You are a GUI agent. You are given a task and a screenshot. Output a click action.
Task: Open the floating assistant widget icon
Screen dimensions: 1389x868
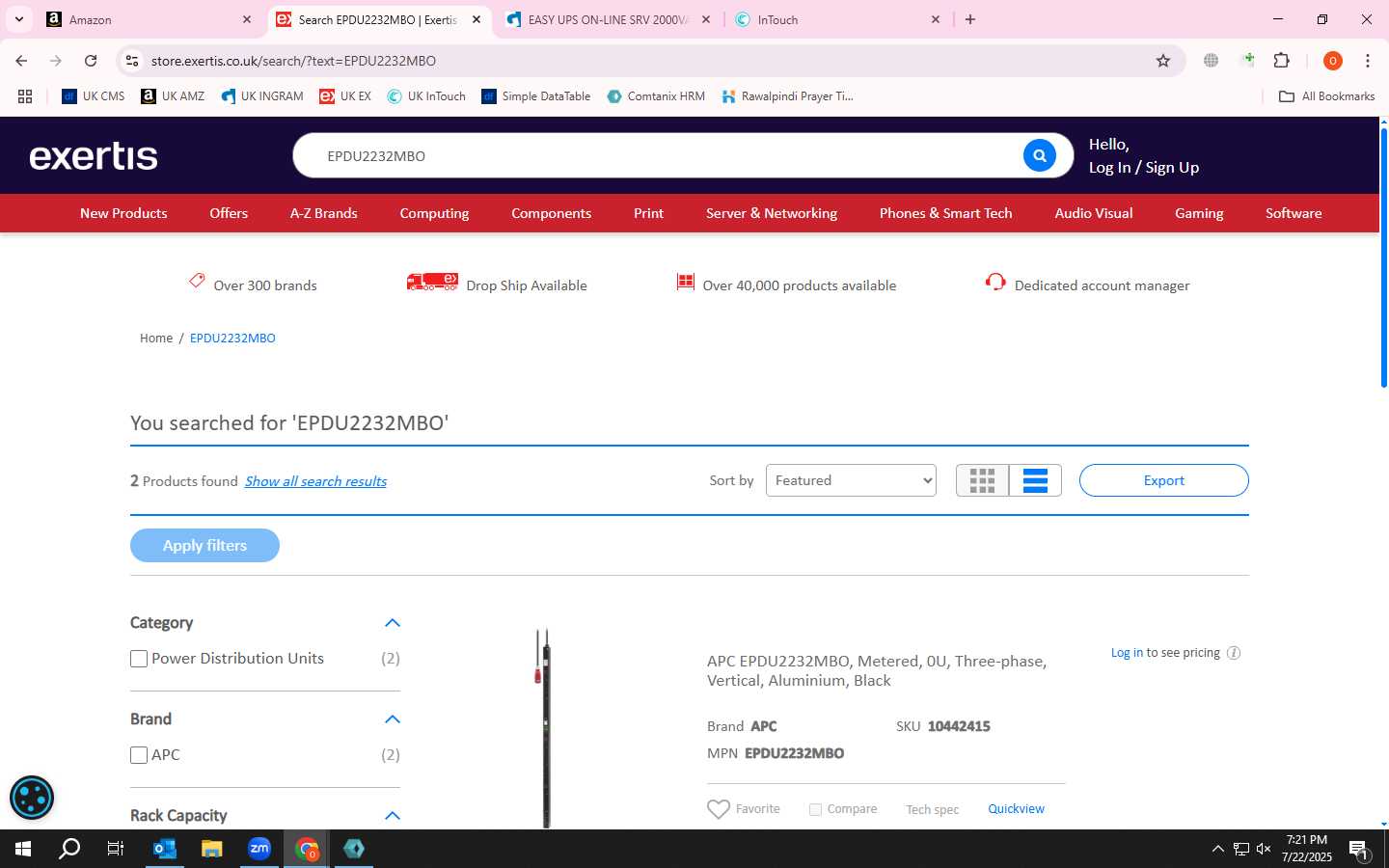pyautogui.click(x=32, y=798)
